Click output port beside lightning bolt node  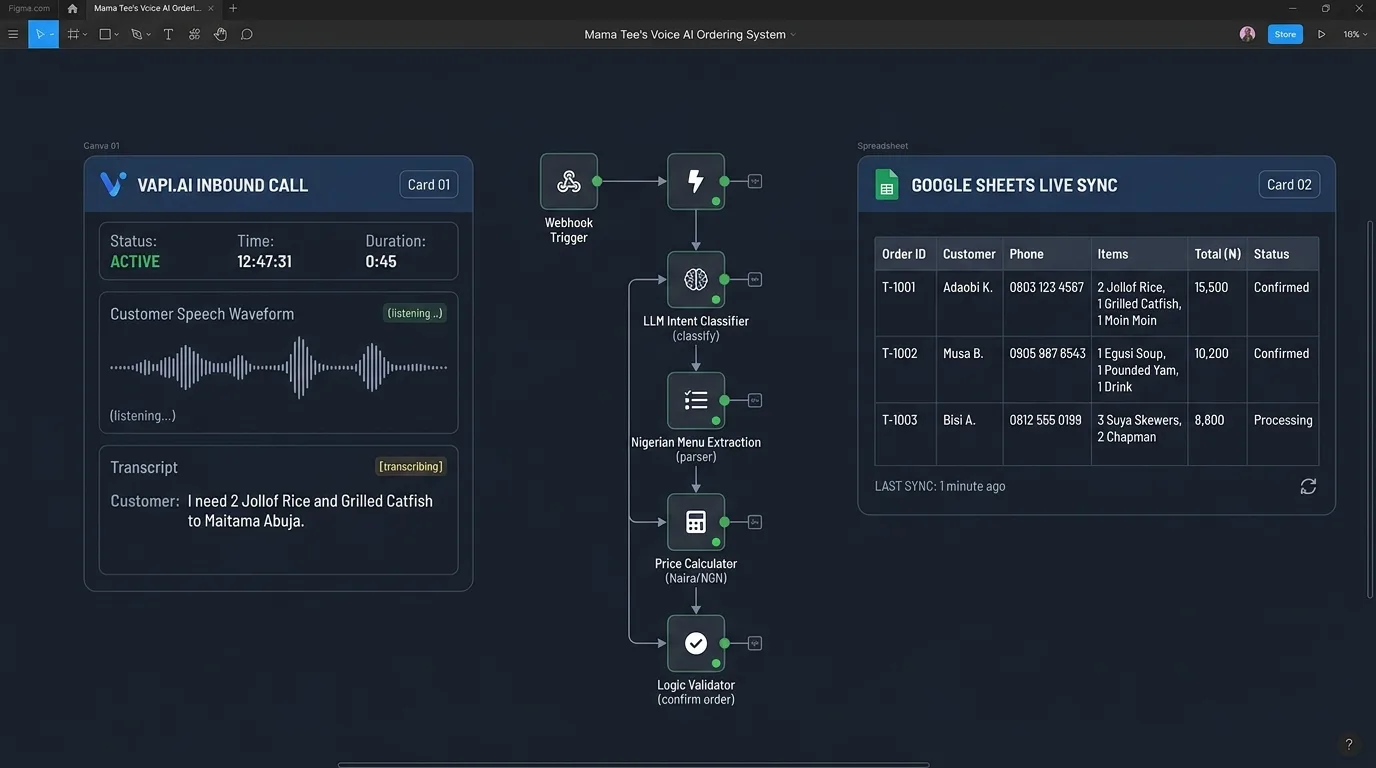pyautogui.click(x=755, y=181)
